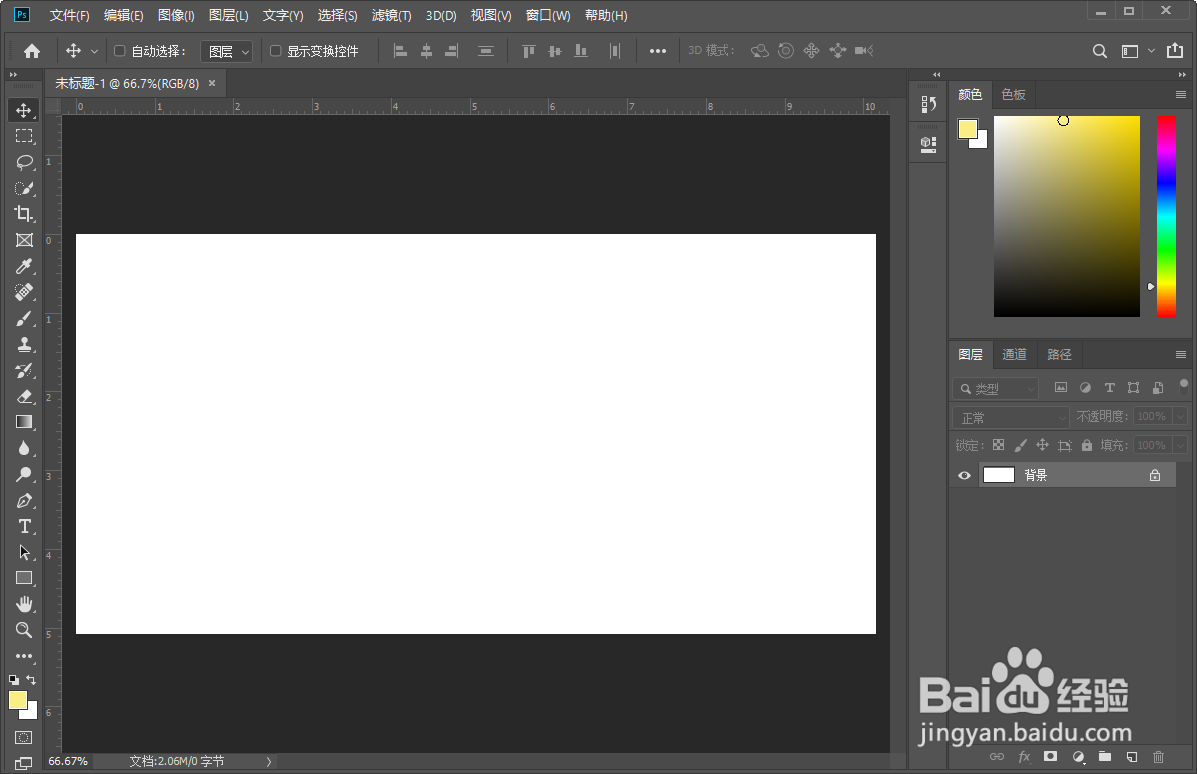Open the Add layer style (fx) menu
The width and height of the screenshot is (1197, 774).
tap(1022, 757)
